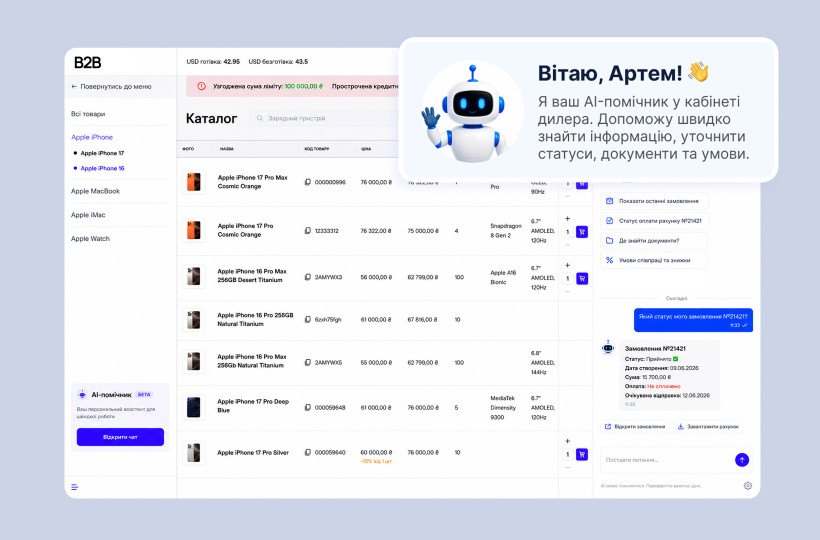Screen dimensions: 820x540
Task: Add iPhone 17 Pro Silver to cart
Action: point(582,454)
